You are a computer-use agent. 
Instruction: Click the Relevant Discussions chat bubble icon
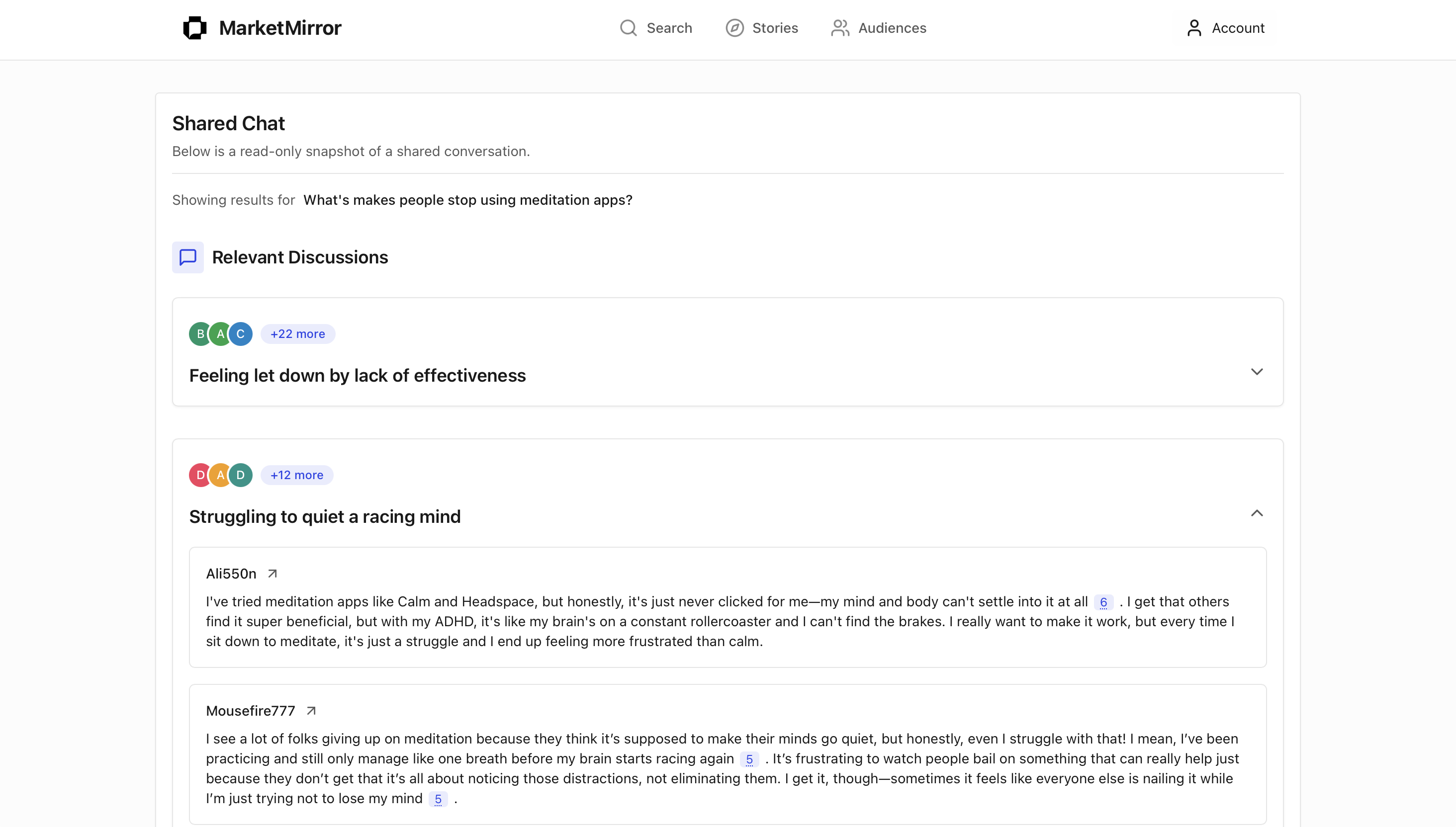point(188,257)
